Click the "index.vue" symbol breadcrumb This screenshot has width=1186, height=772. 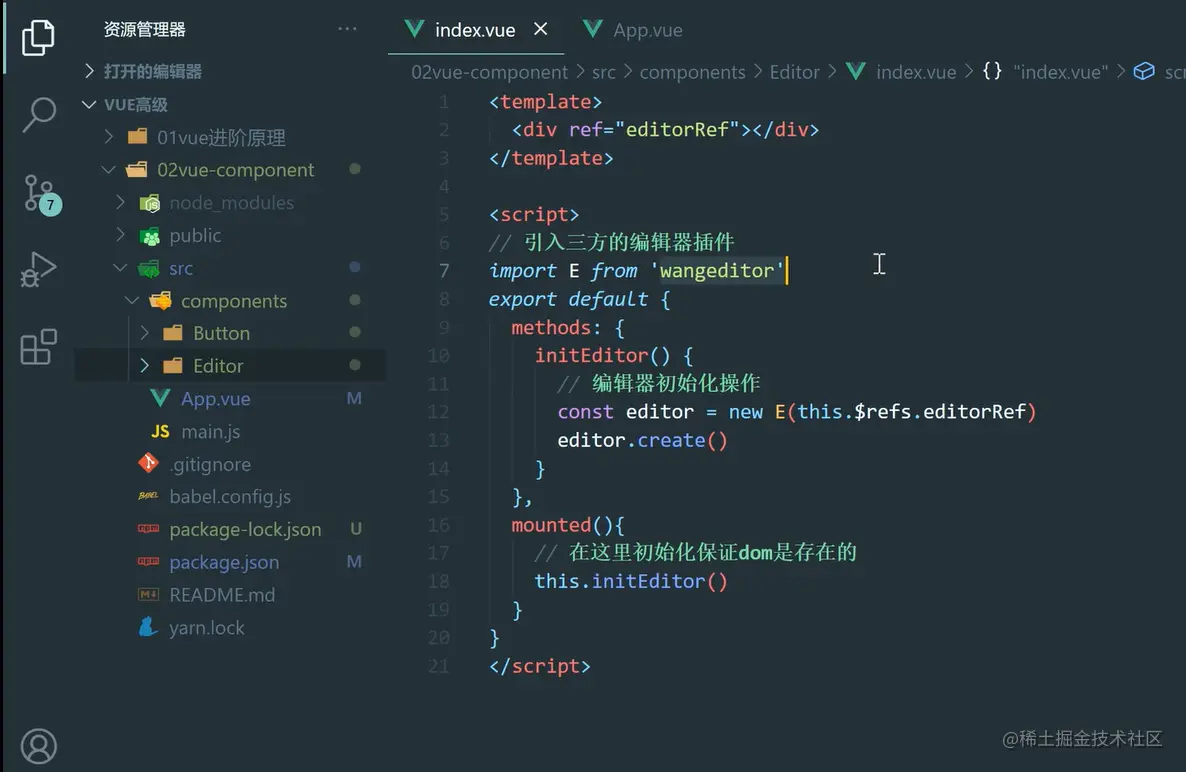pyautogui.click(x=1060, y=72)
